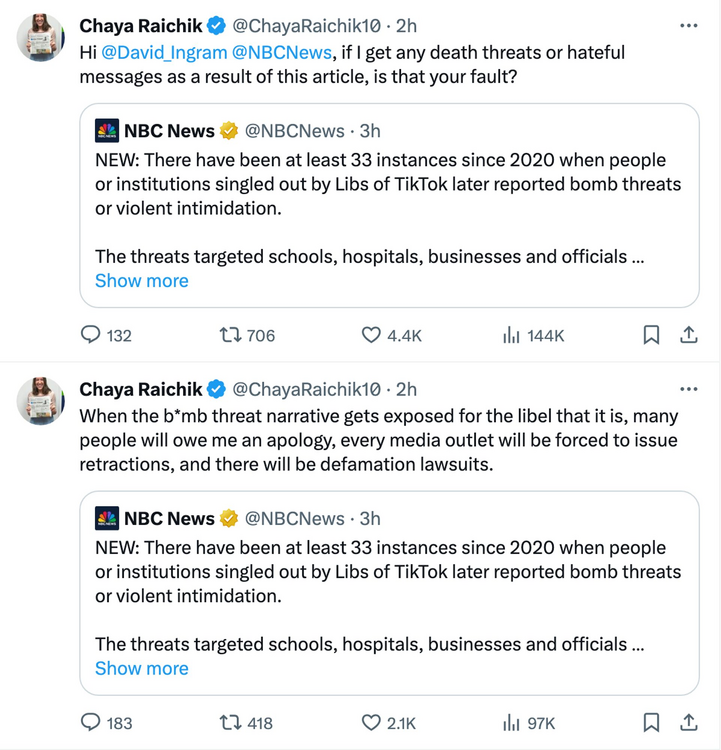Like the first tweet with 4.4K likes
The image size is (721, 750).
(371, 336)
